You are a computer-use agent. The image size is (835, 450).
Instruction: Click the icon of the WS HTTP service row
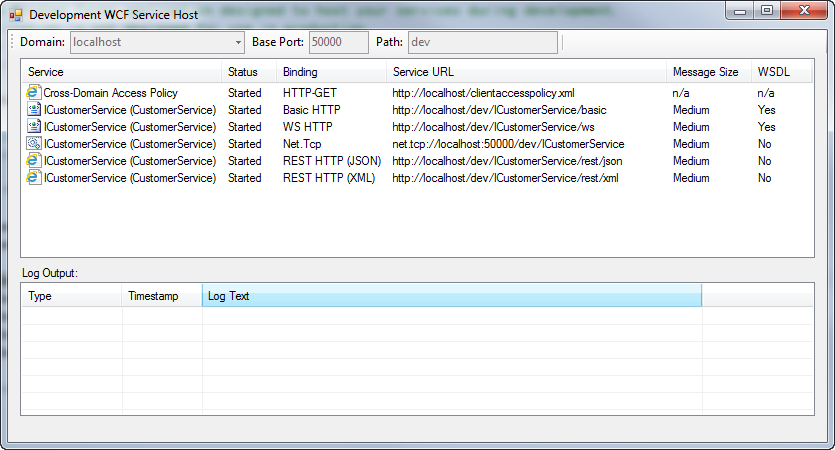(x=34, y=127)
